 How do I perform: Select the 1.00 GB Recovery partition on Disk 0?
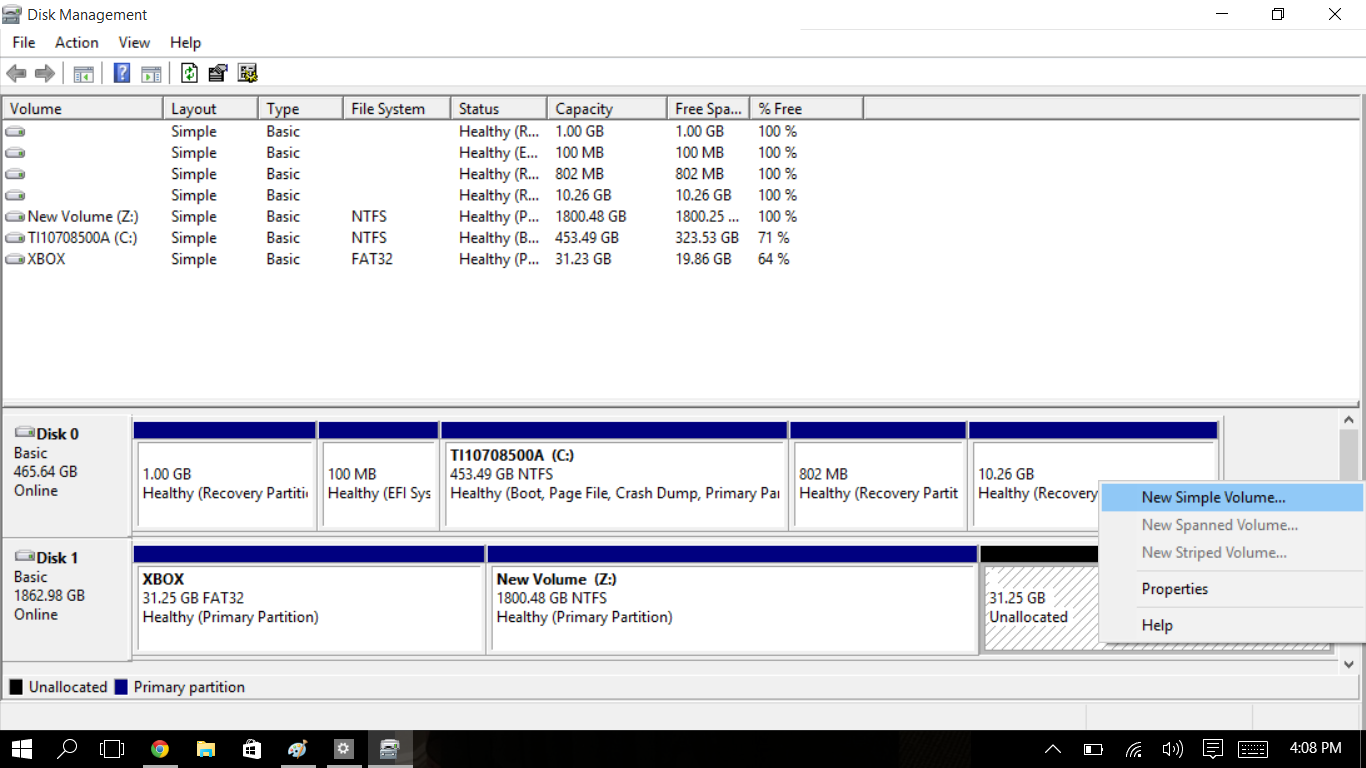tap(225, 474)
